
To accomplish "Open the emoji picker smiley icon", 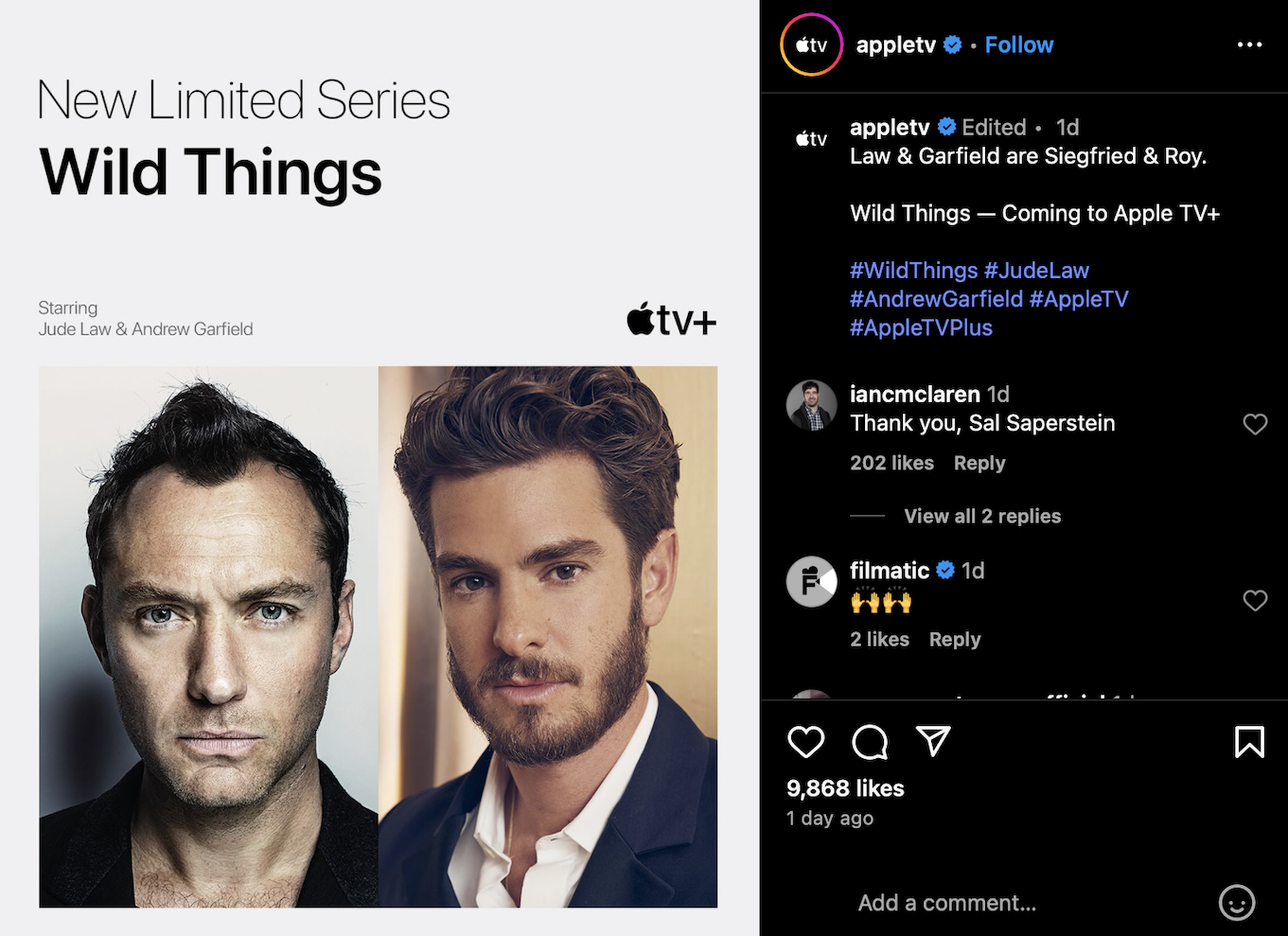I will point(1237,903).
